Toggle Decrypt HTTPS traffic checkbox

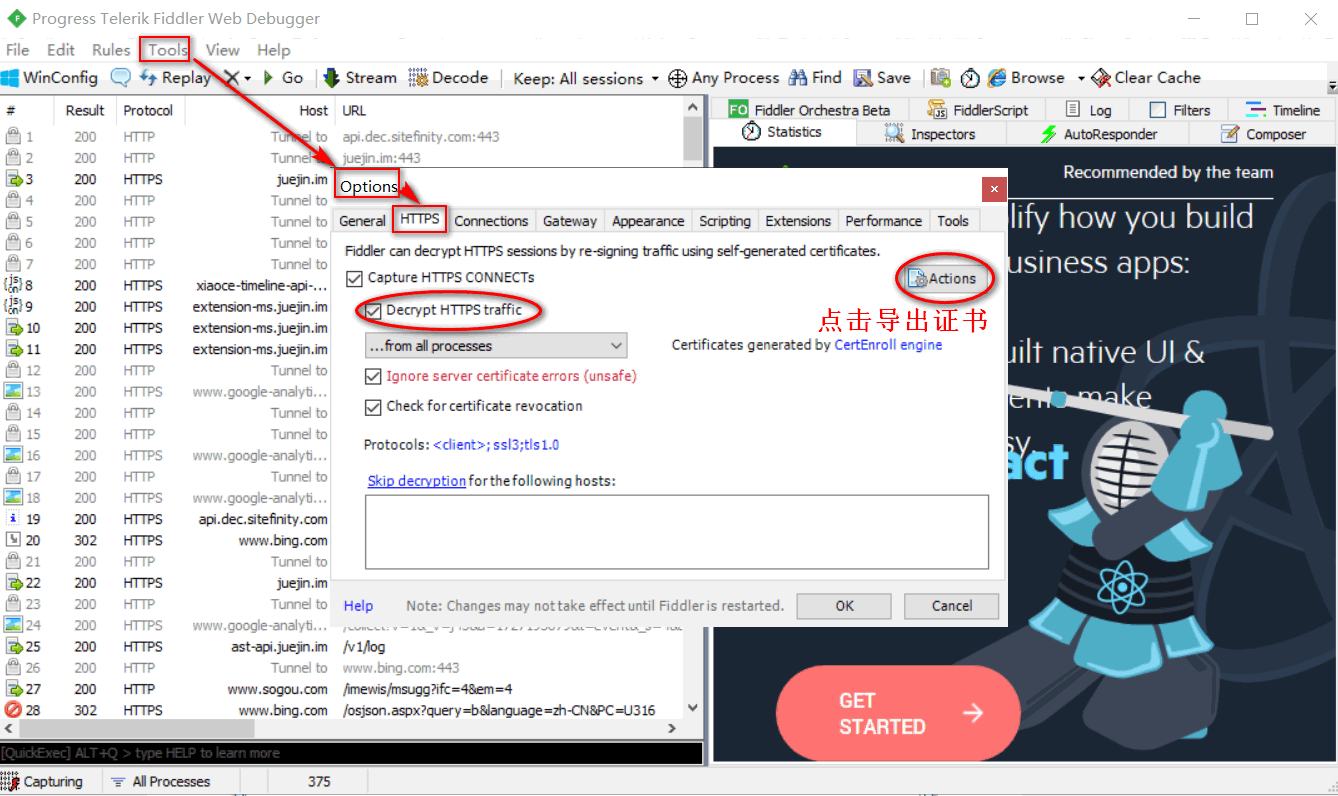(373, 311)
